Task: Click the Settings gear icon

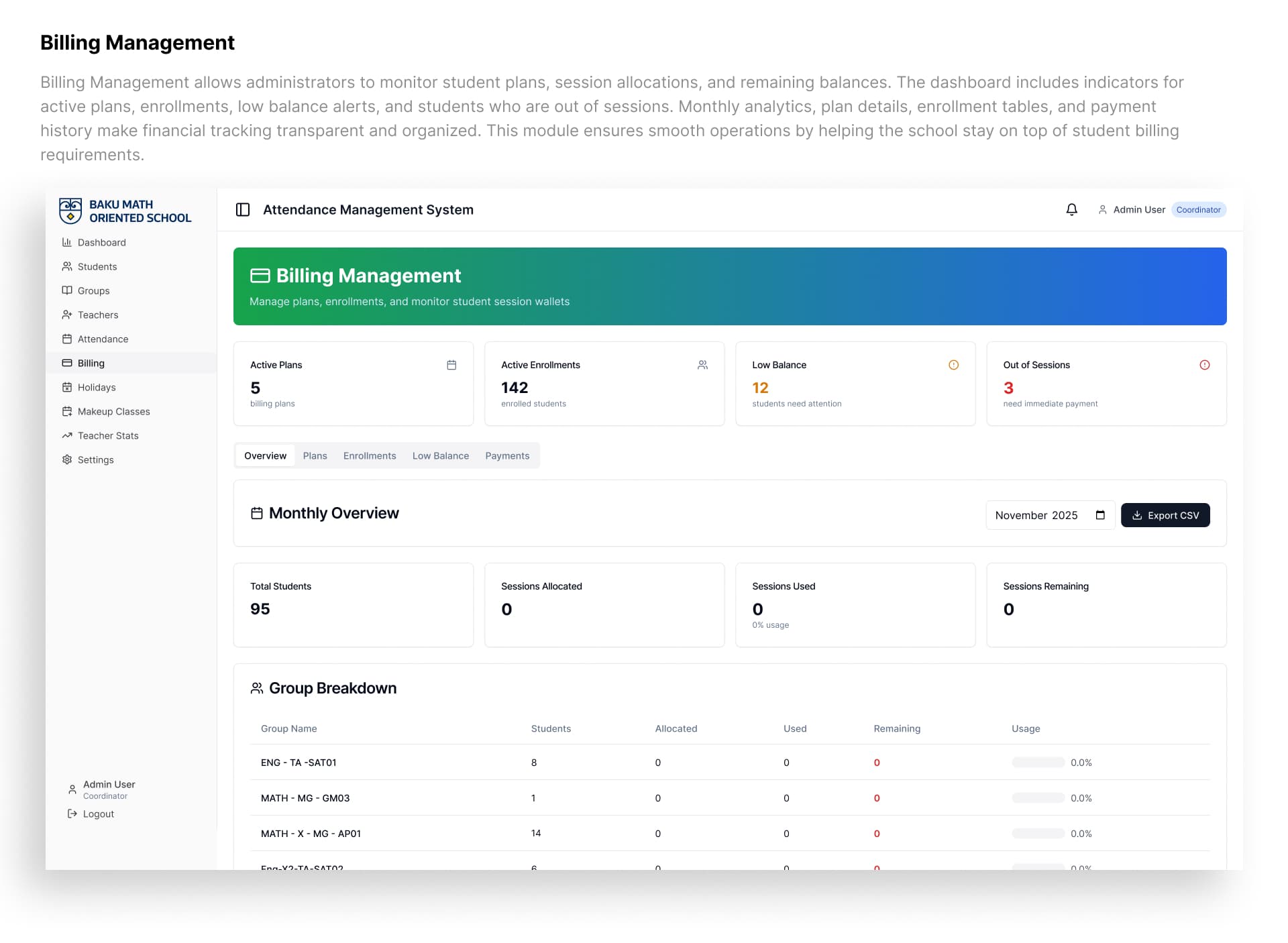Action: (x=67, y=459)
